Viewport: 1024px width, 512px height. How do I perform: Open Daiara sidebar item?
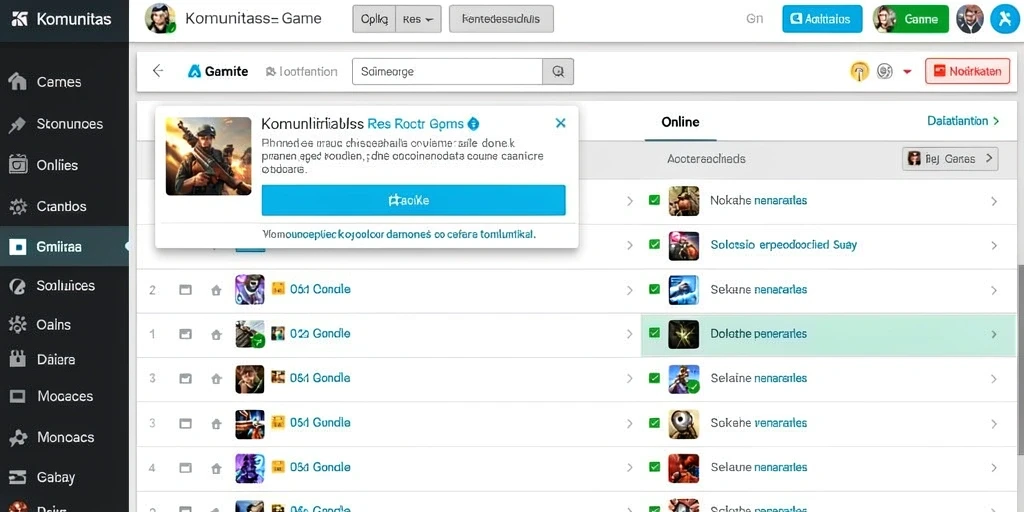pyautogui.click(x=64, y=359)
